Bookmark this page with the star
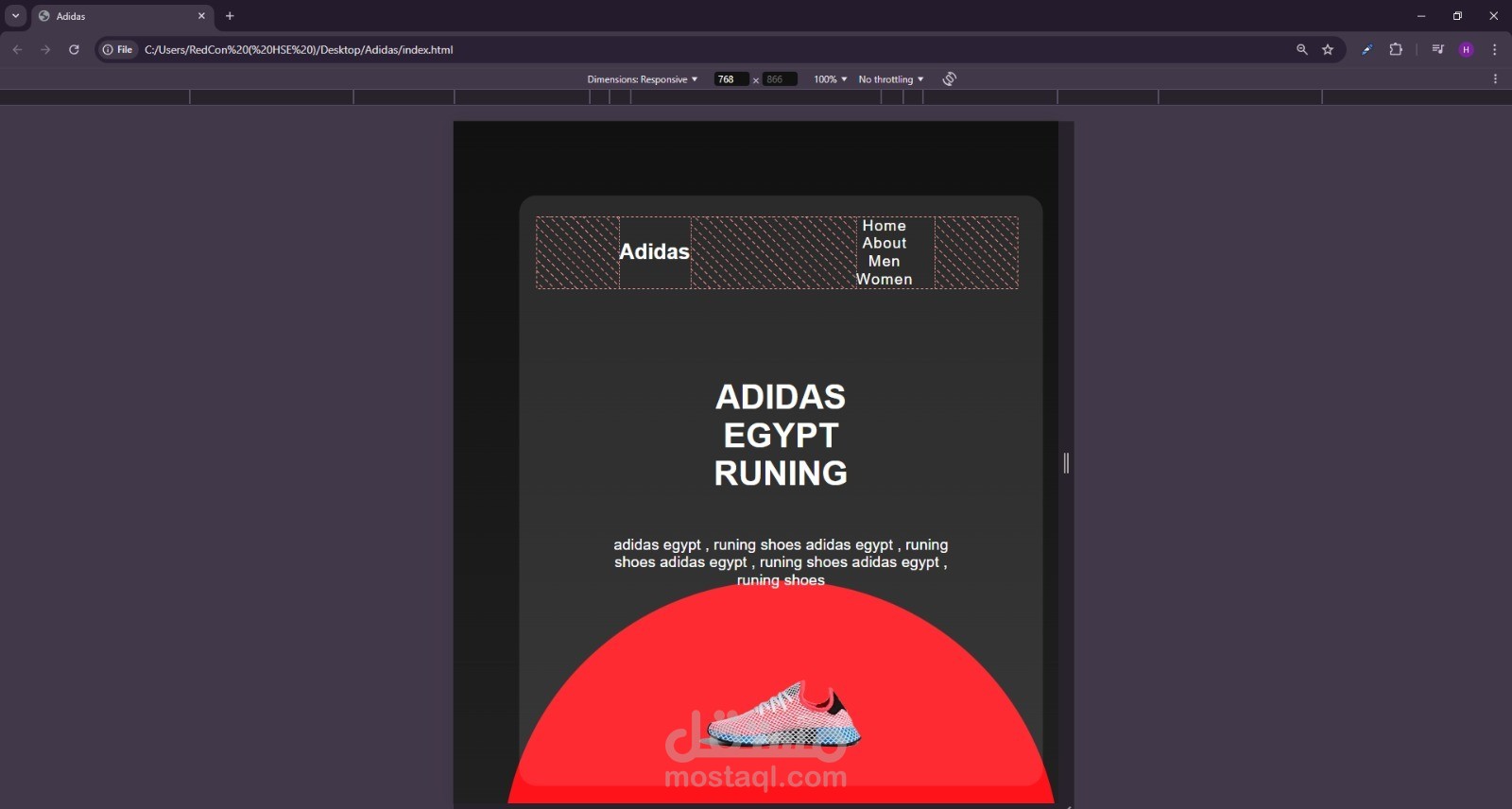The image size is (1512, 809). click(1328, 50)
